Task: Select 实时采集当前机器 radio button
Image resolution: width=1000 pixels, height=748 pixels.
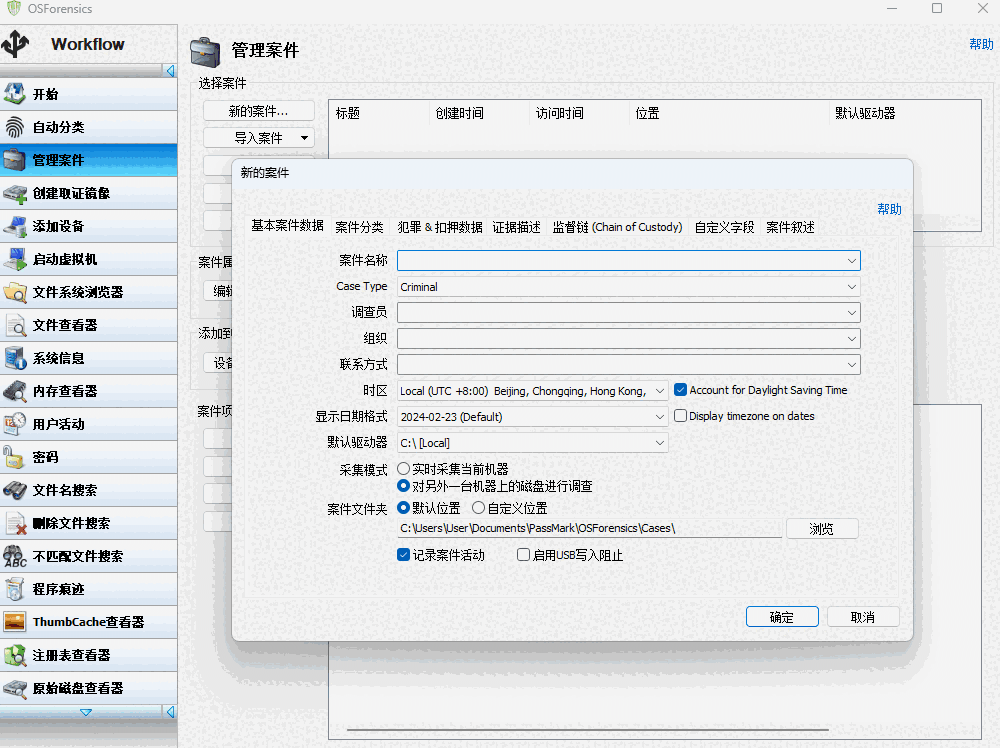Action: click(403, 469)
